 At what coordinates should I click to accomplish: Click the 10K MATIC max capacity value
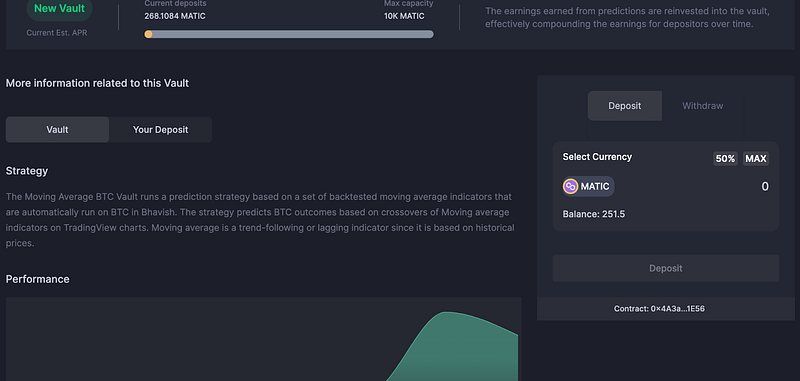coord(404,16)
